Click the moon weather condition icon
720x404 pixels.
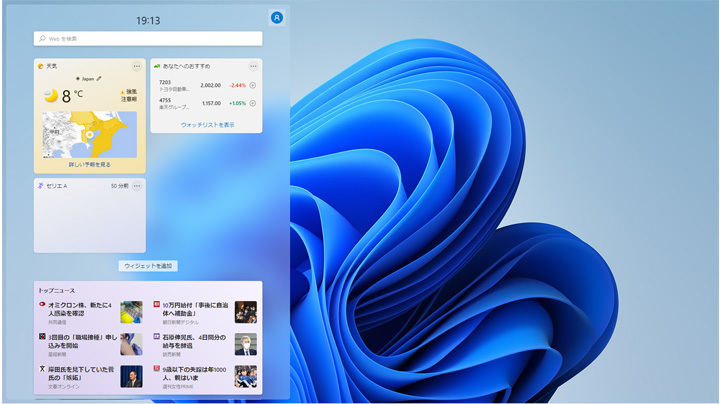(51, 95)
